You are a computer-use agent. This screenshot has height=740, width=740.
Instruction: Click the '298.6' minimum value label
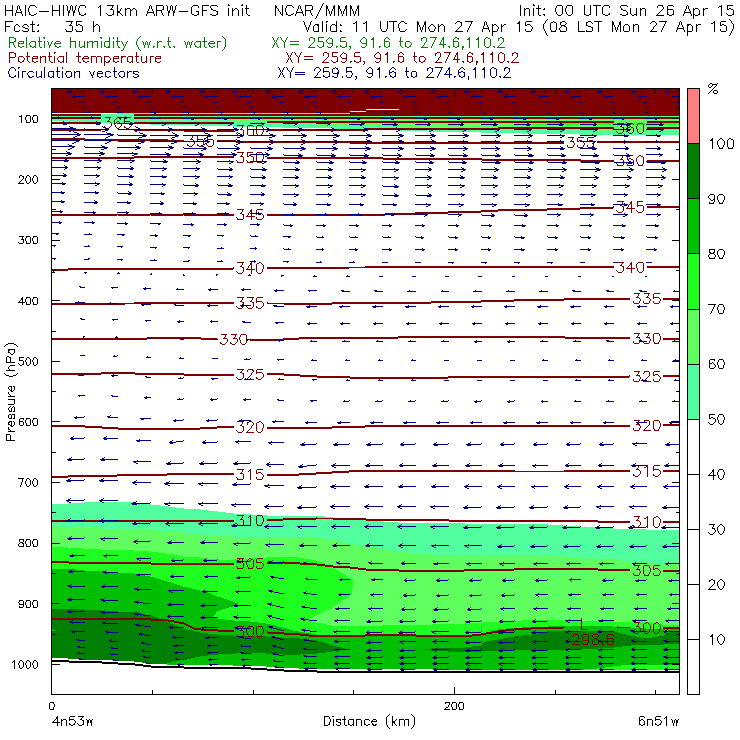tap(593, 639)
